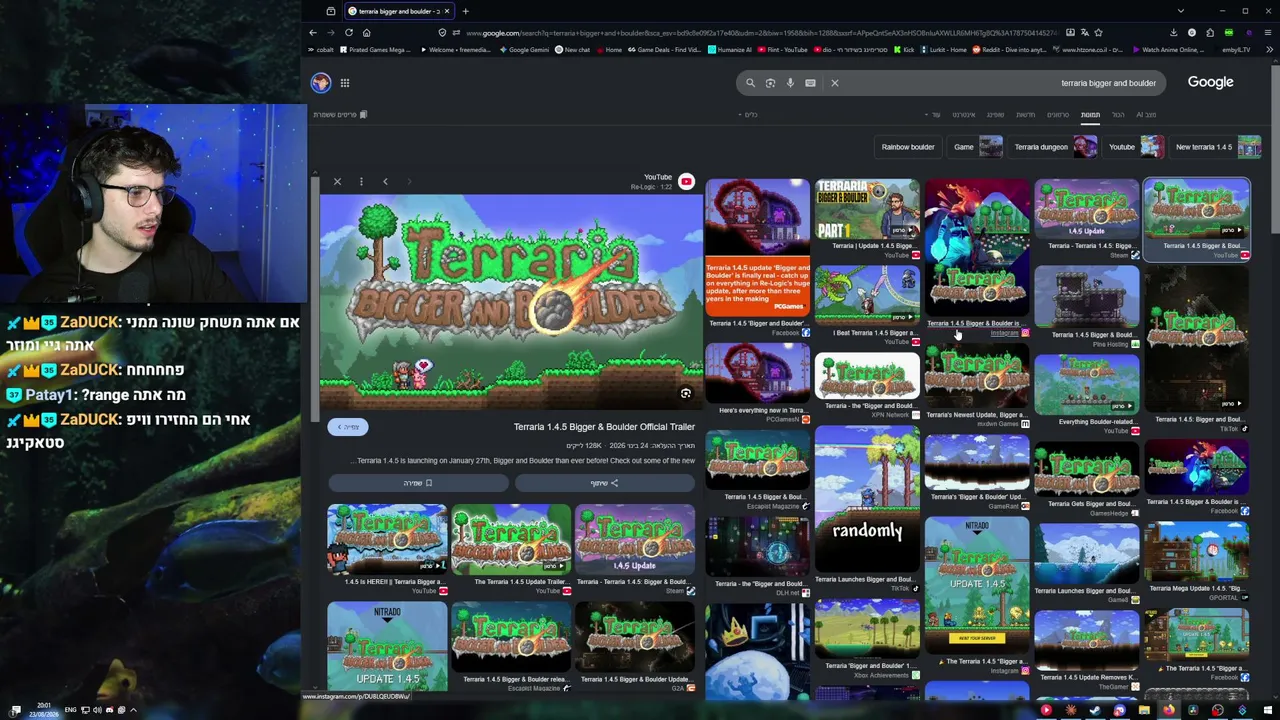1280x720 pixels.
Task: Reload the page with the refresh icon
Action: point(349,33)
